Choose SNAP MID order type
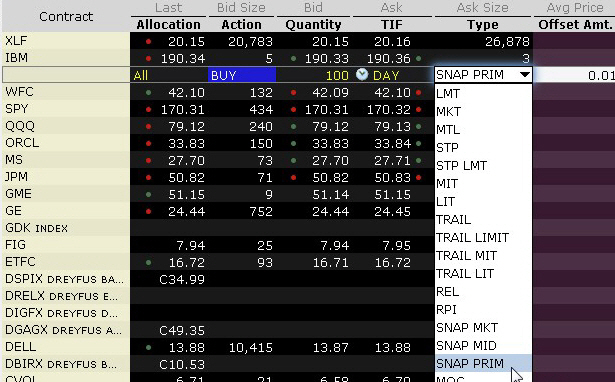Image resolution: width=615 pixels, height=382 pixels. [483, 346]
